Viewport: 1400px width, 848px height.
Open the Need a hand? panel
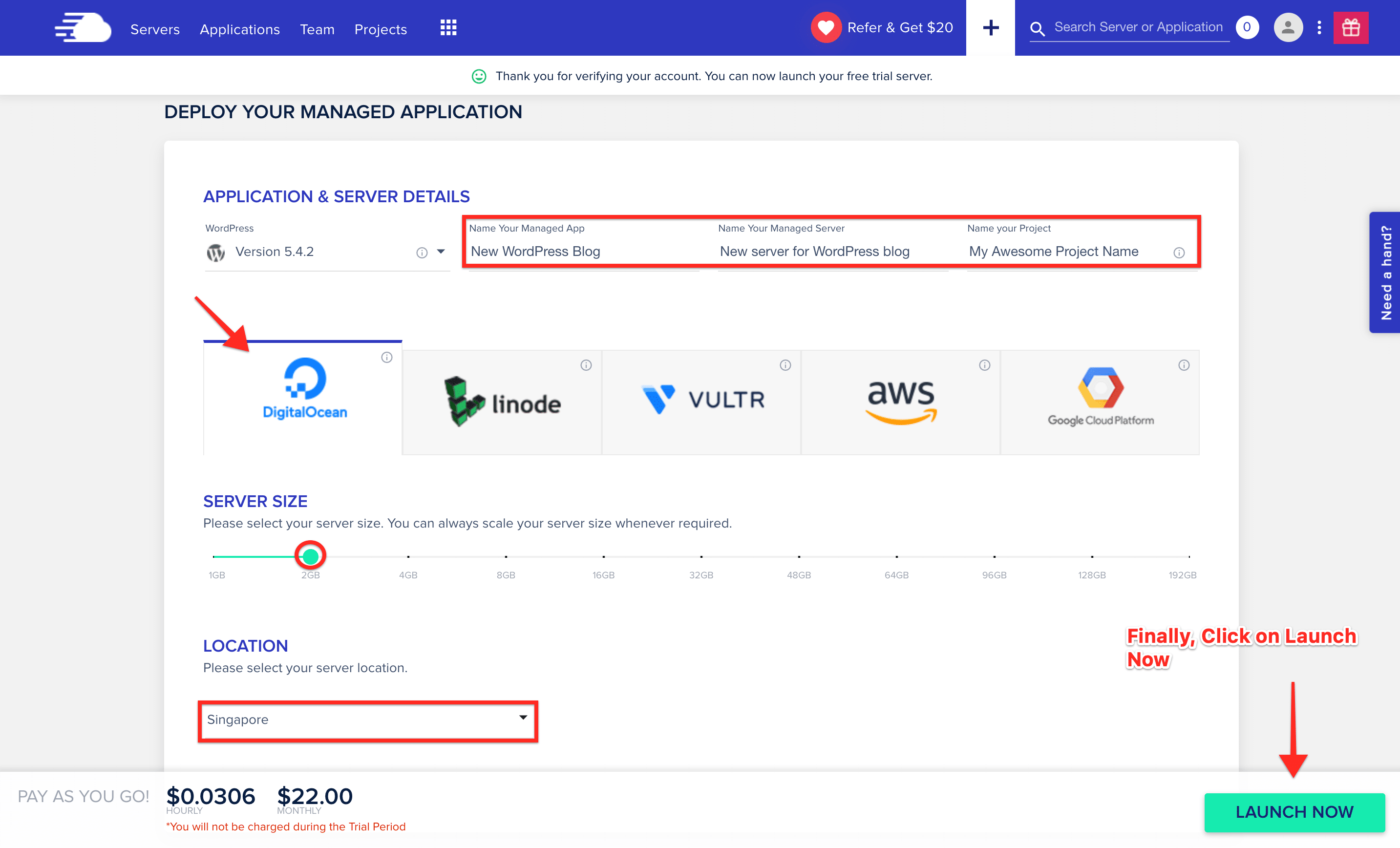[1385, 272]
